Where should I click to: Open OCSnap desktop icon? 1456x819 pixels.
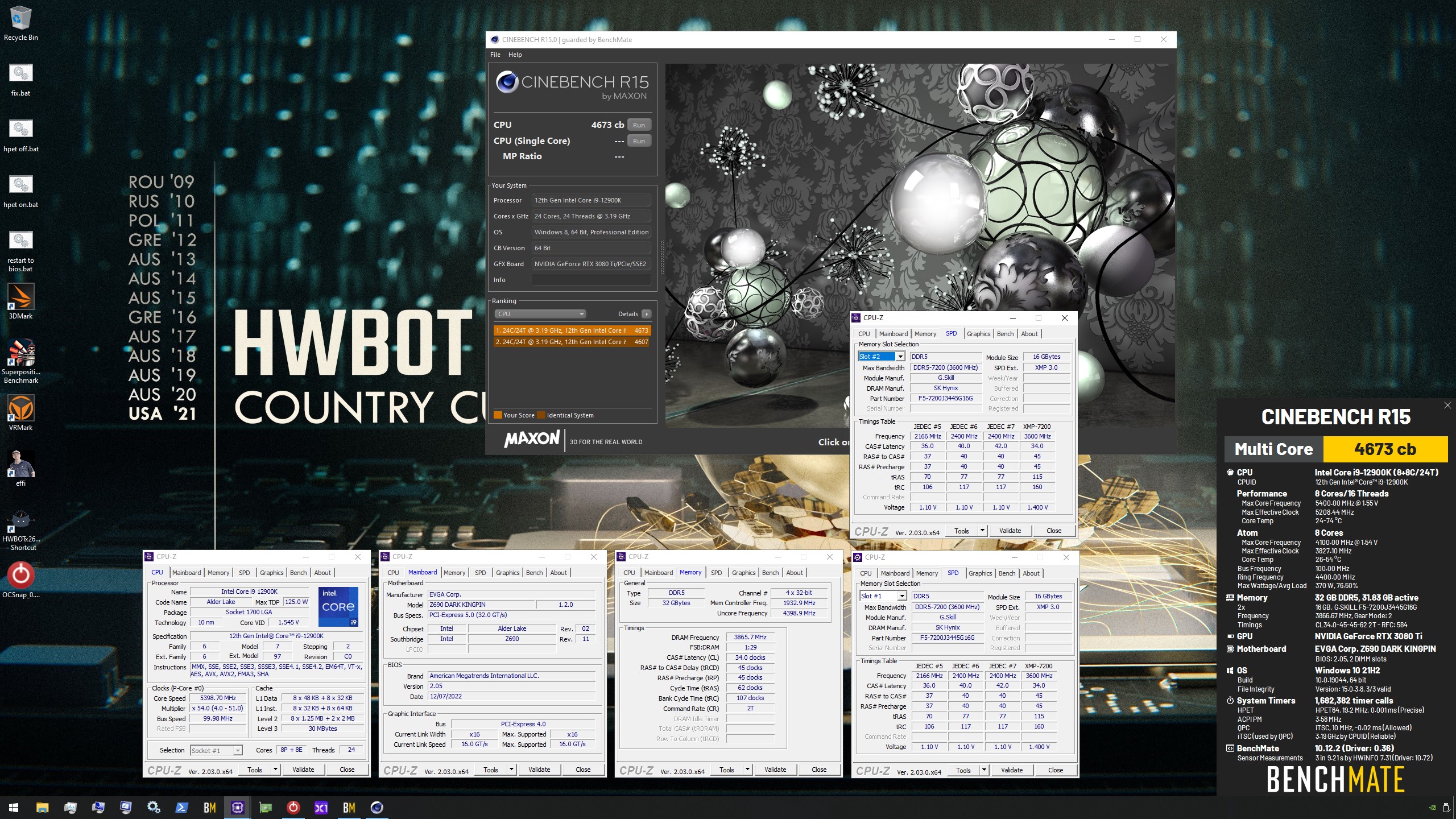[20, 580]
